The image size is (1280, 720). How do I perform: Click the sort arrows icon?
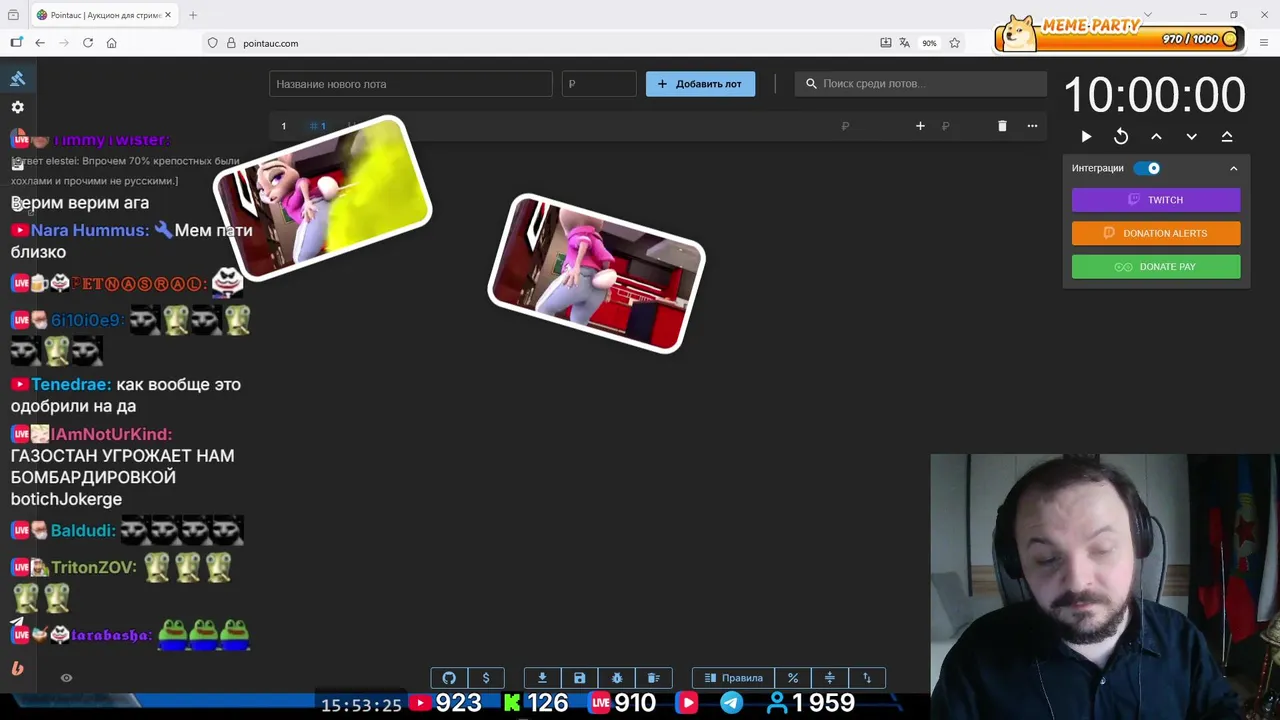click(x=866, y=678)
